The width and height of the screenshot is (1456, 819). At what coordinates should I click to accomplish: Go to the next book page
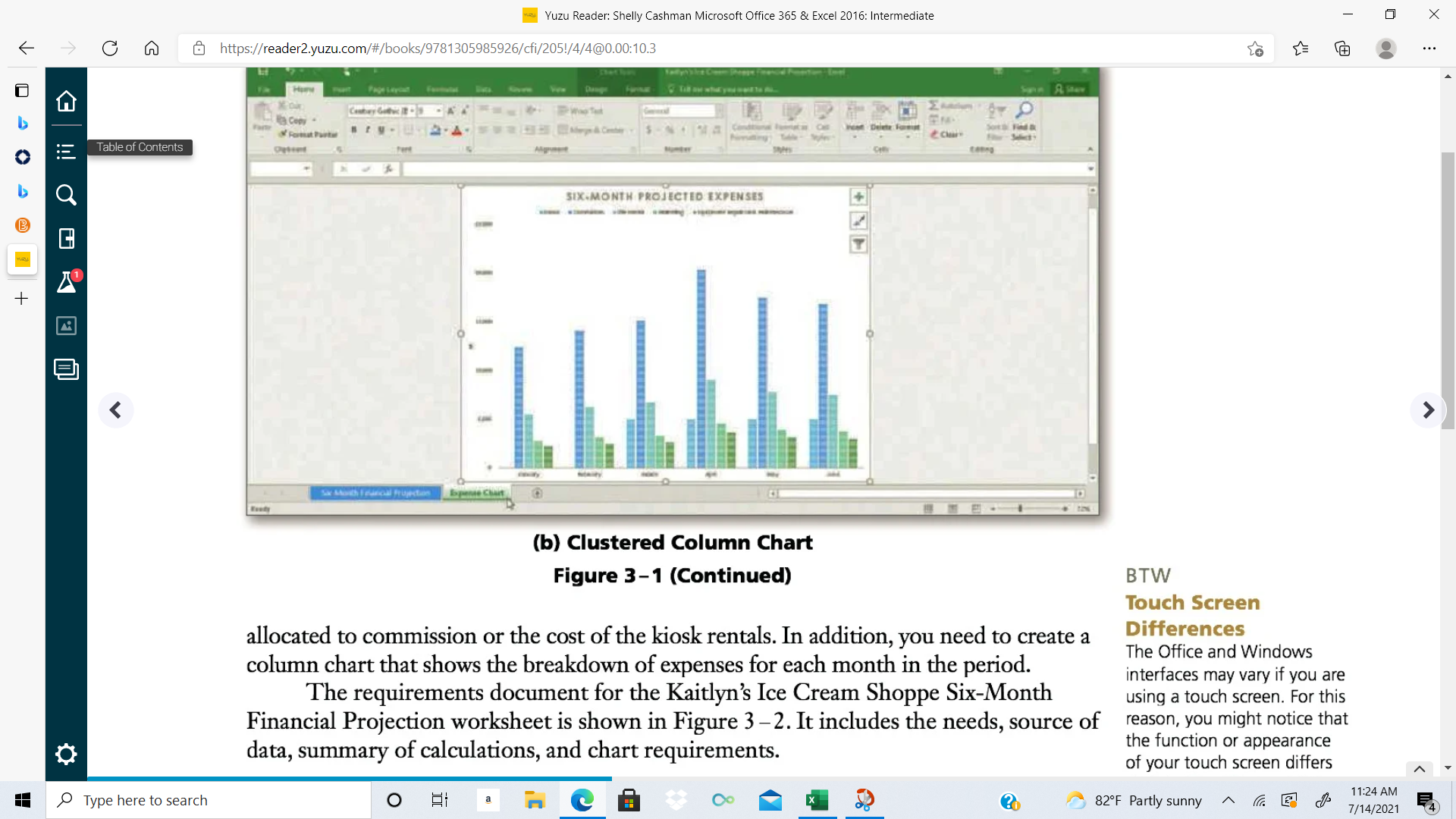click(x=1428, y=410)
